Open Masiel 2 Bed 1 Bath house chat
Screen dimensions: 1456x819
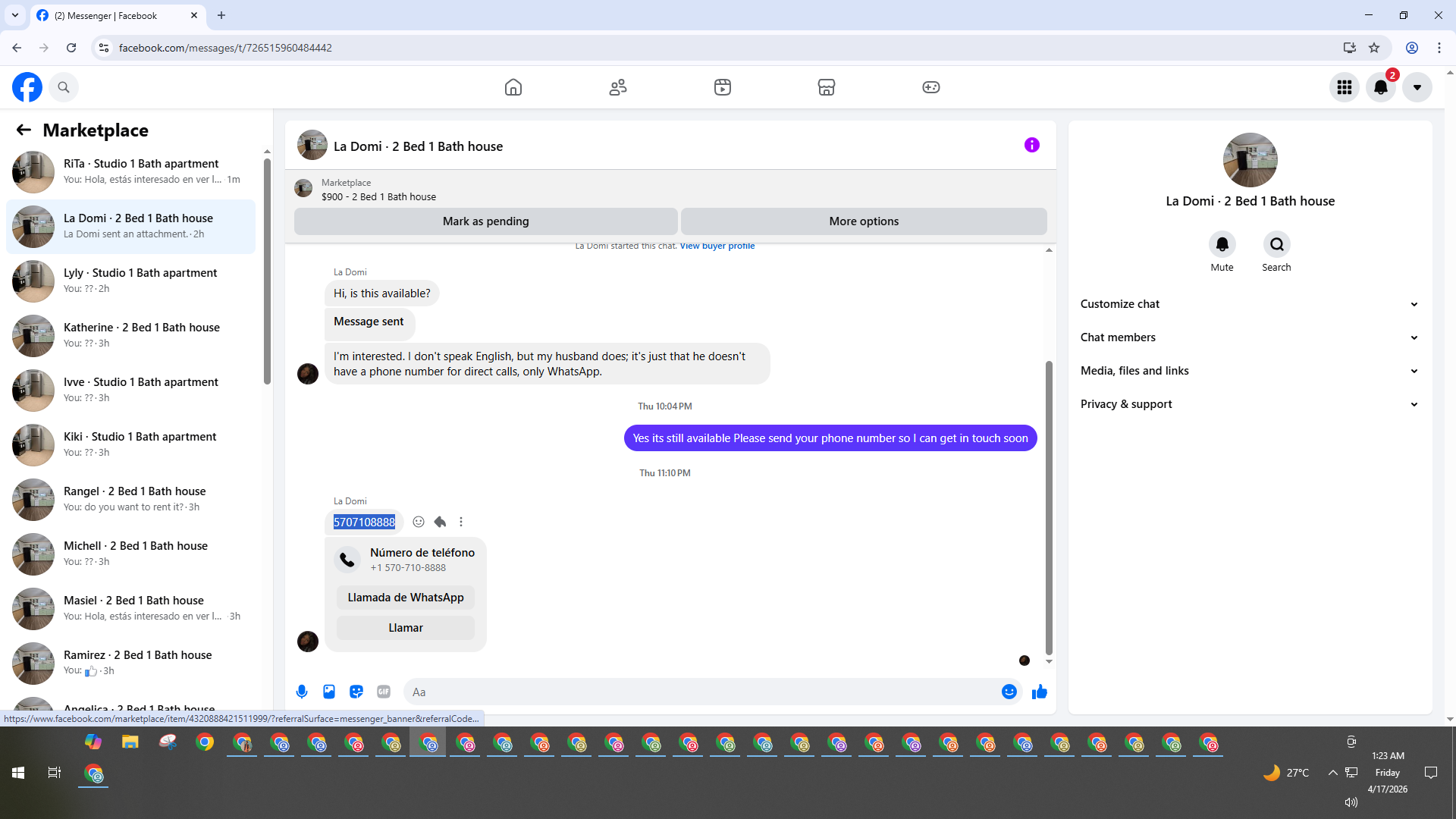[130, 609]
